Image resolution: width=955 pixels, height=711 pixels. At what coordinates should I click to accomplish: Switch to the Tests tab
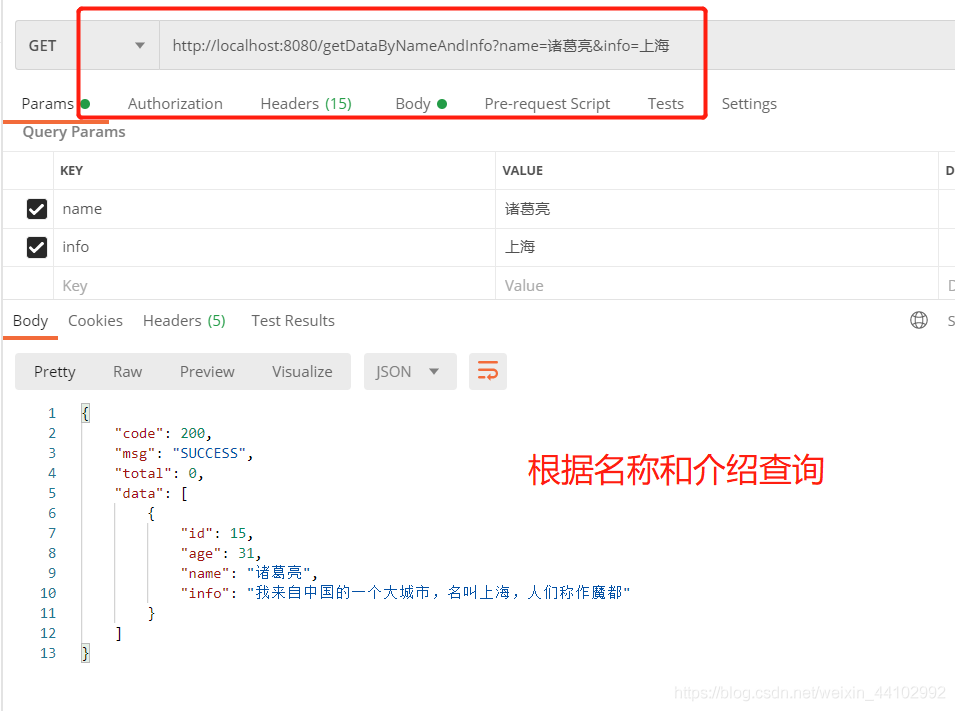coord(665,103)
